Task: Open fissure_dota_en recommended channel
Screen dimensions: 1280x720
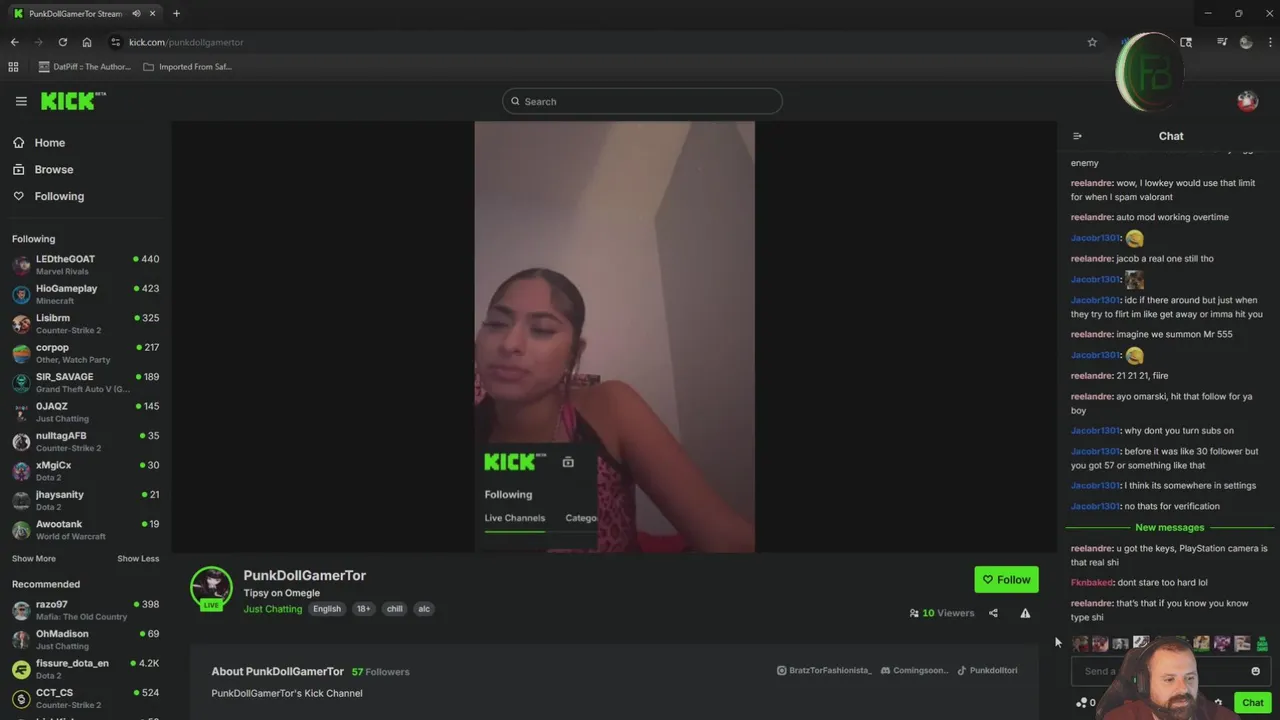Action: point(85,669)
